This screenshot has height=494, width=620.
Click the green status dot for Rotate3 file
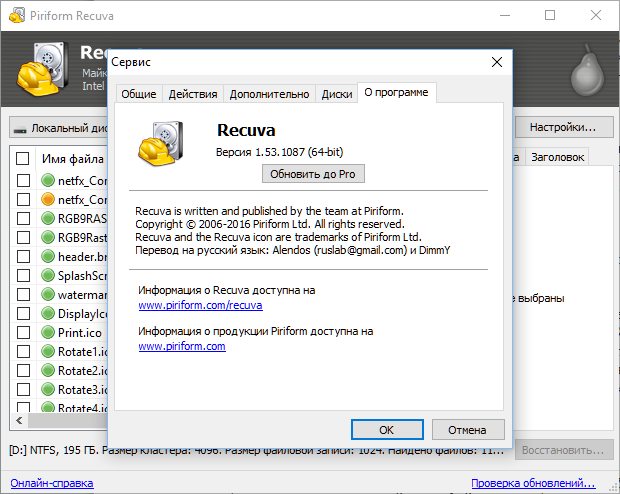48,389
